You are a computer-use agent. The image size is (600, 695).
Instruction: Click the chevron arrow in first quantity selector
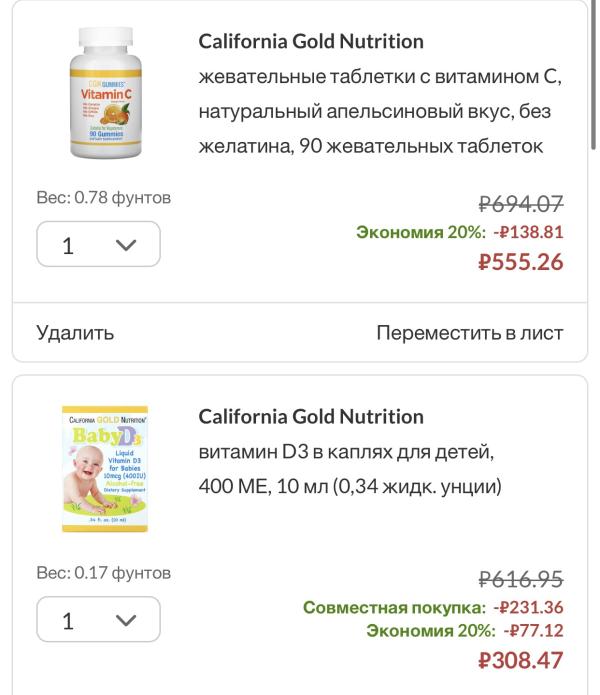point(126,245)
